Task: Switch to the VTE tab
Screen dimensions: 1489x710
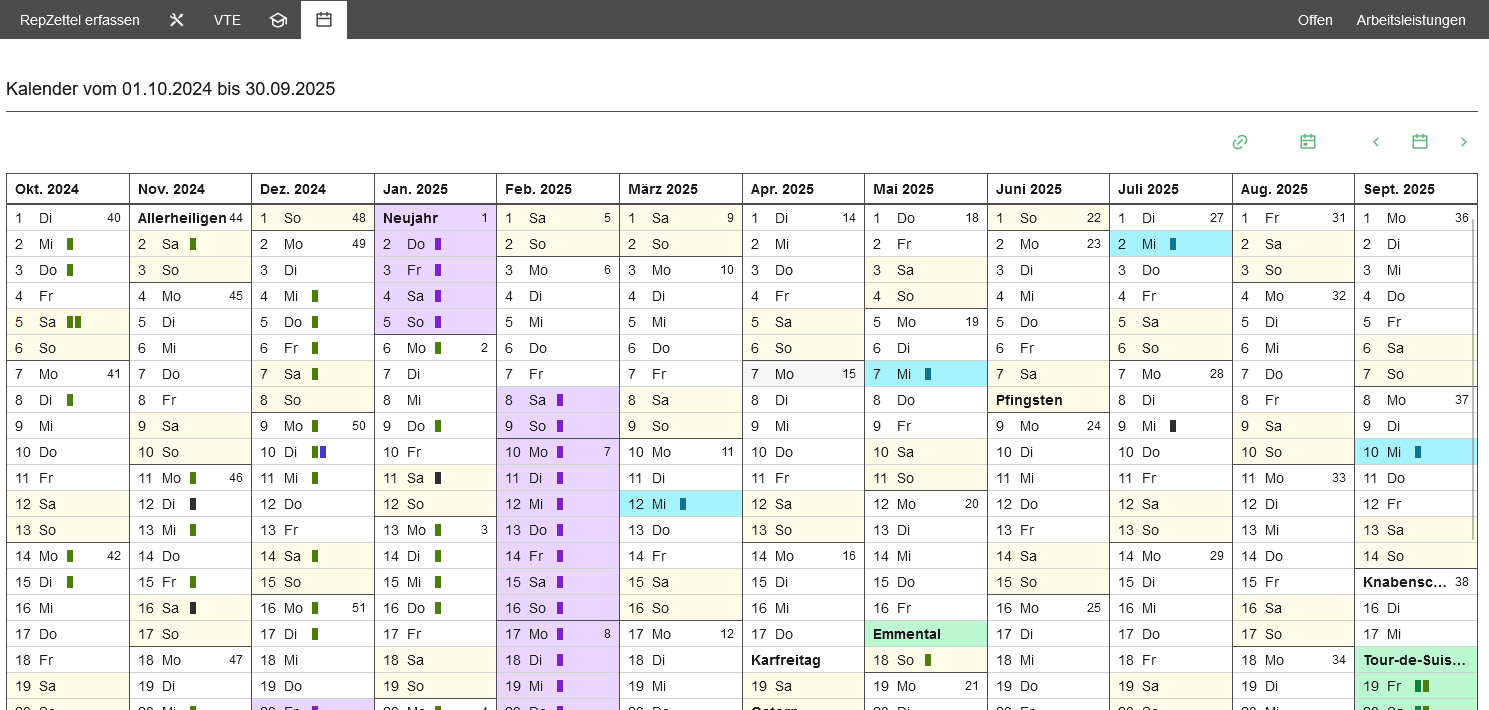Action: (227, 20)
